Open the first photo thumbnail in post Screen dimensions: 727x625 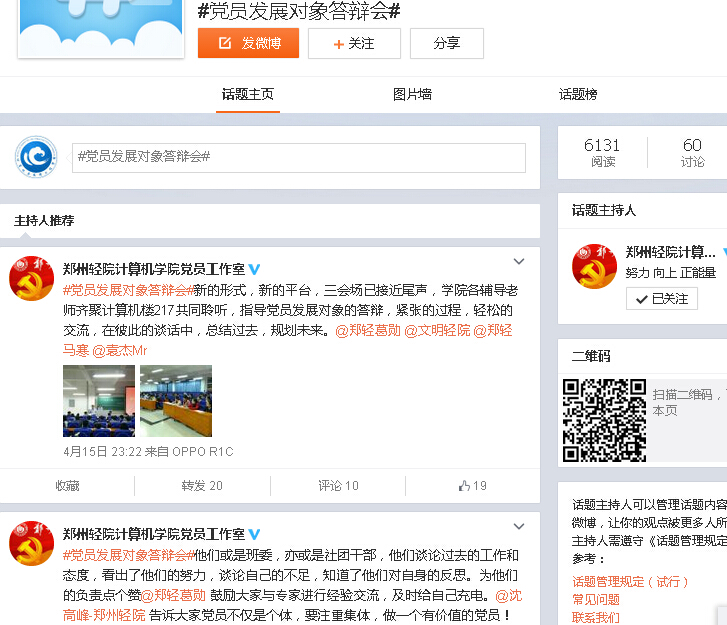99,400
